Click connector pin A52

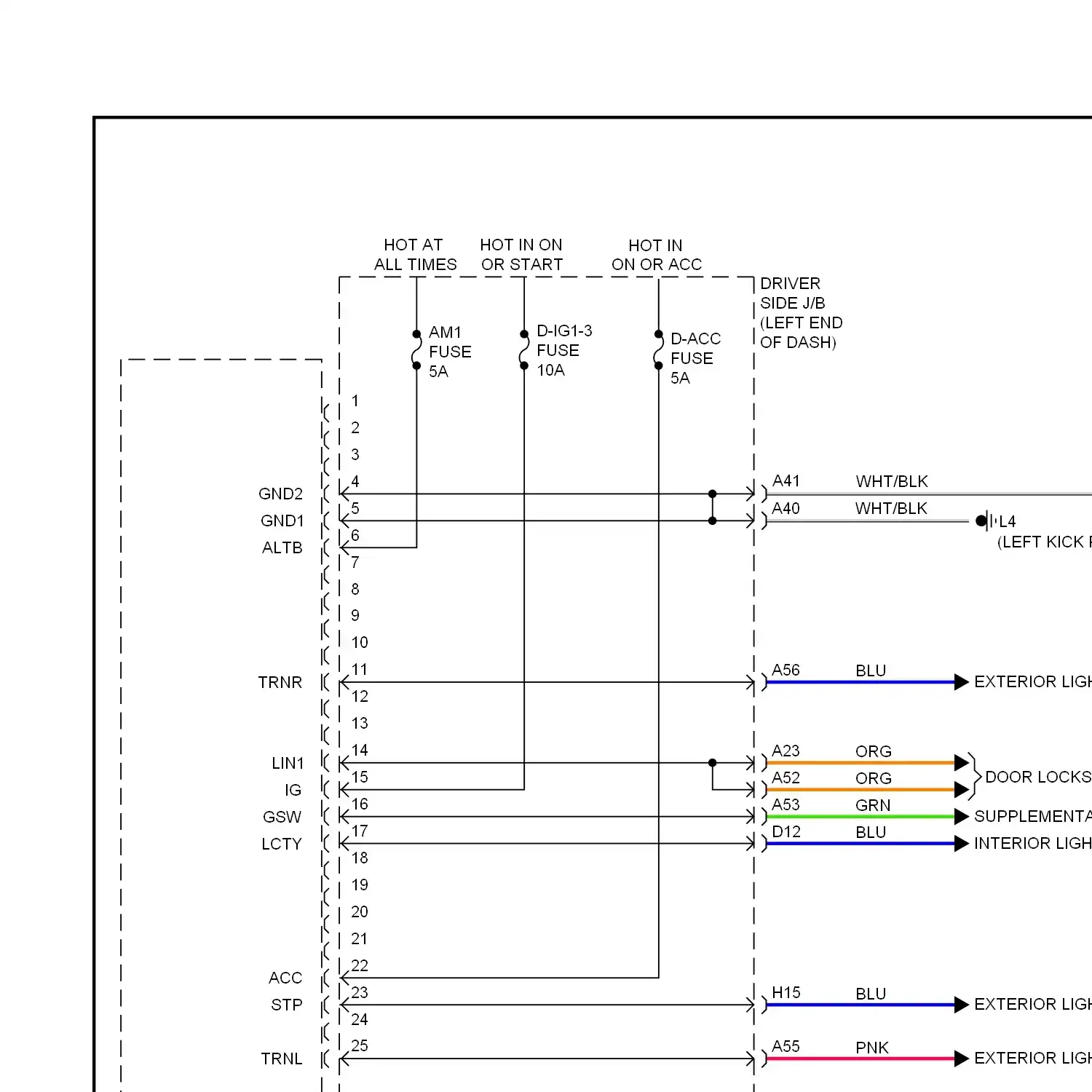[786, 778]
